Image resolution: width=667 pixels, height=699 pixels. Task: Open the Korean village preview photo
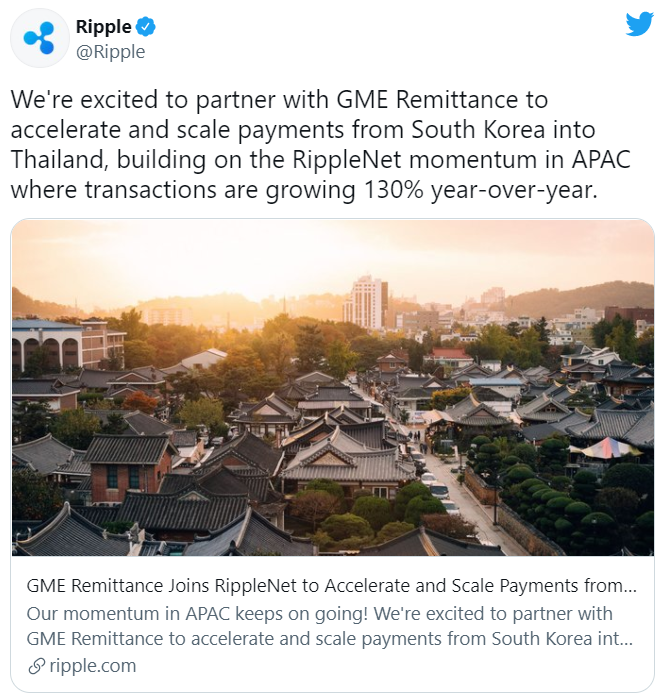pos(333,387)
